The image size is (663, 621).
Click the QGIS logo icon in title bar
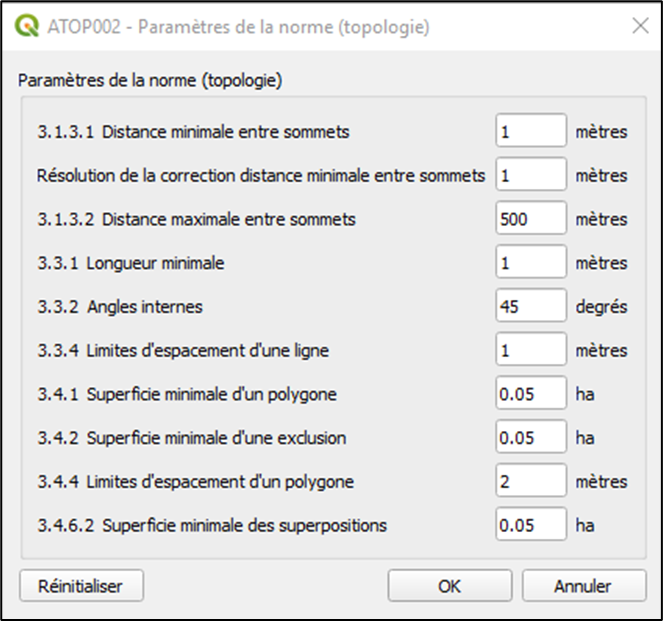tap(28, 27)
